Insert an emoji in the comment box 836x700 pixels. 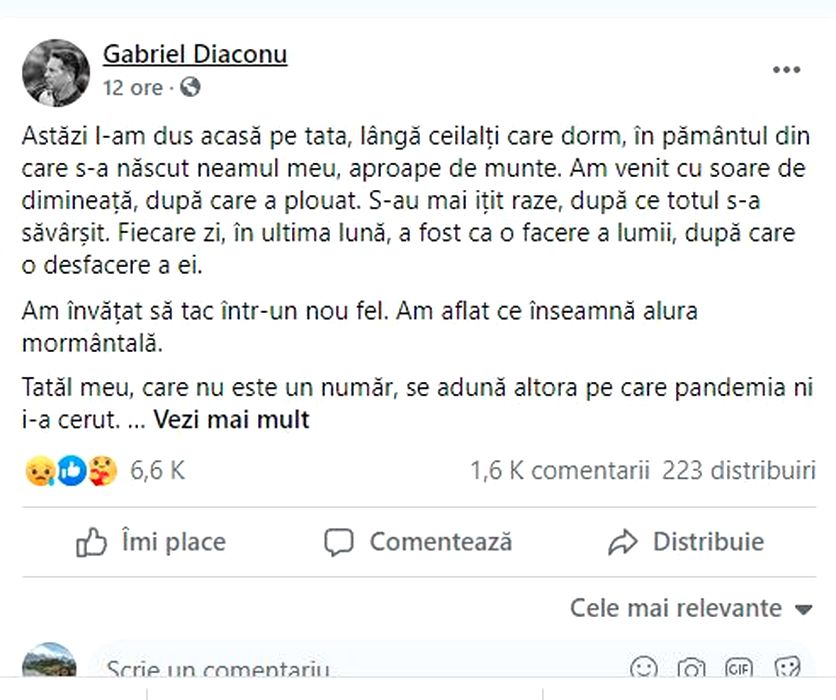(x=645, y=668)
